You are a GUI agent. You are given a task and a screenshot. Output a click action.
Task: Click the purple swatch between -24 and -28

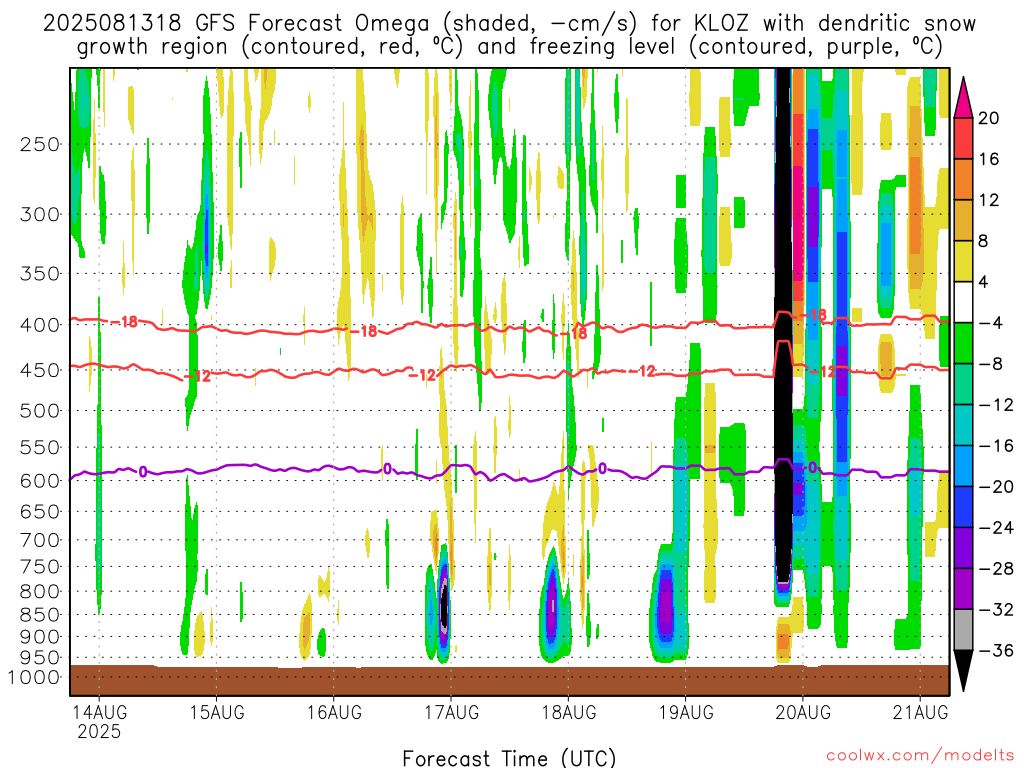[x=963, y=548]
